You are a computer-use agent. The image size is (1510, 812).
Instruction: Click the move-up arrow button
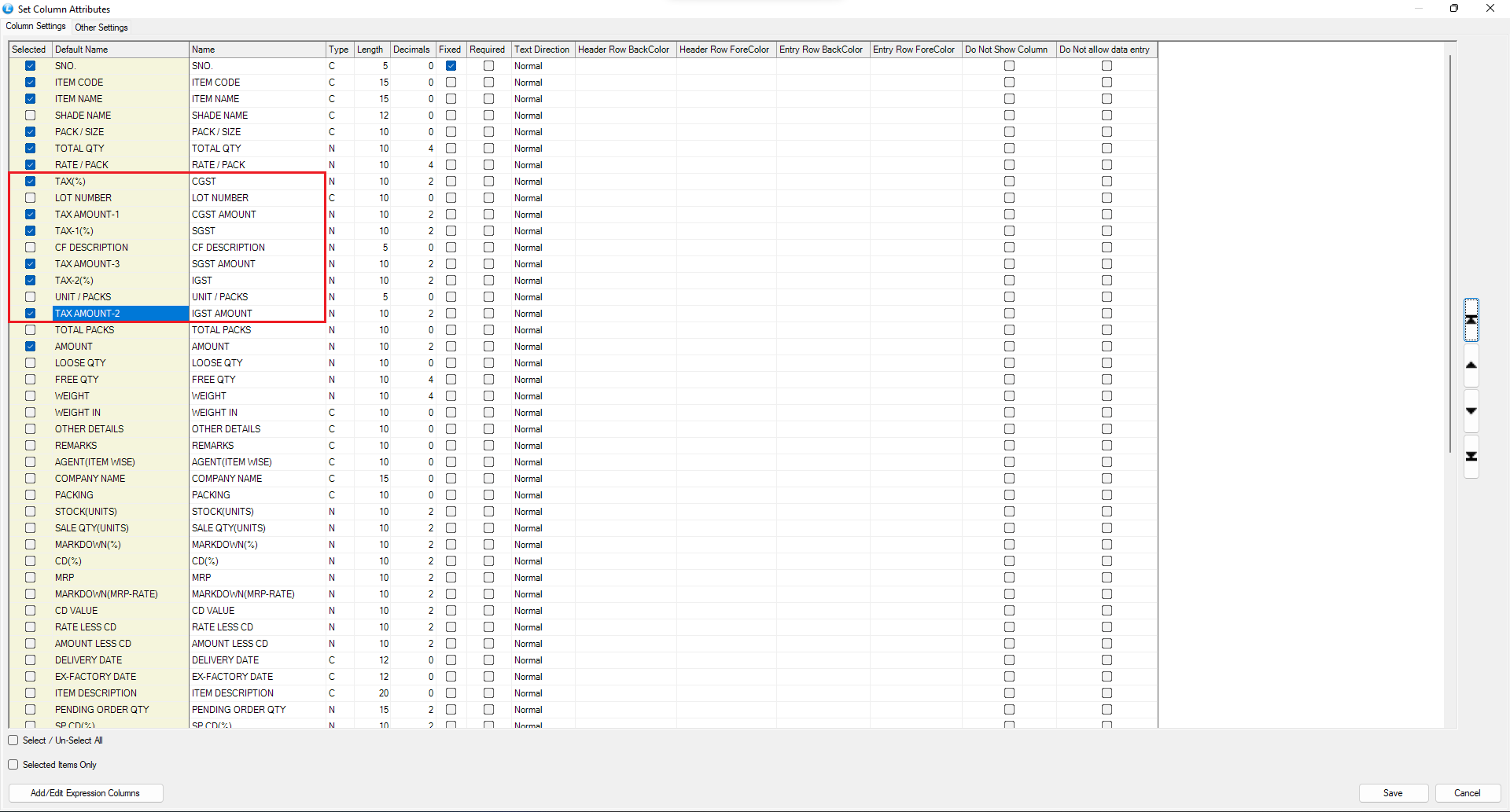pos(1471,366)
